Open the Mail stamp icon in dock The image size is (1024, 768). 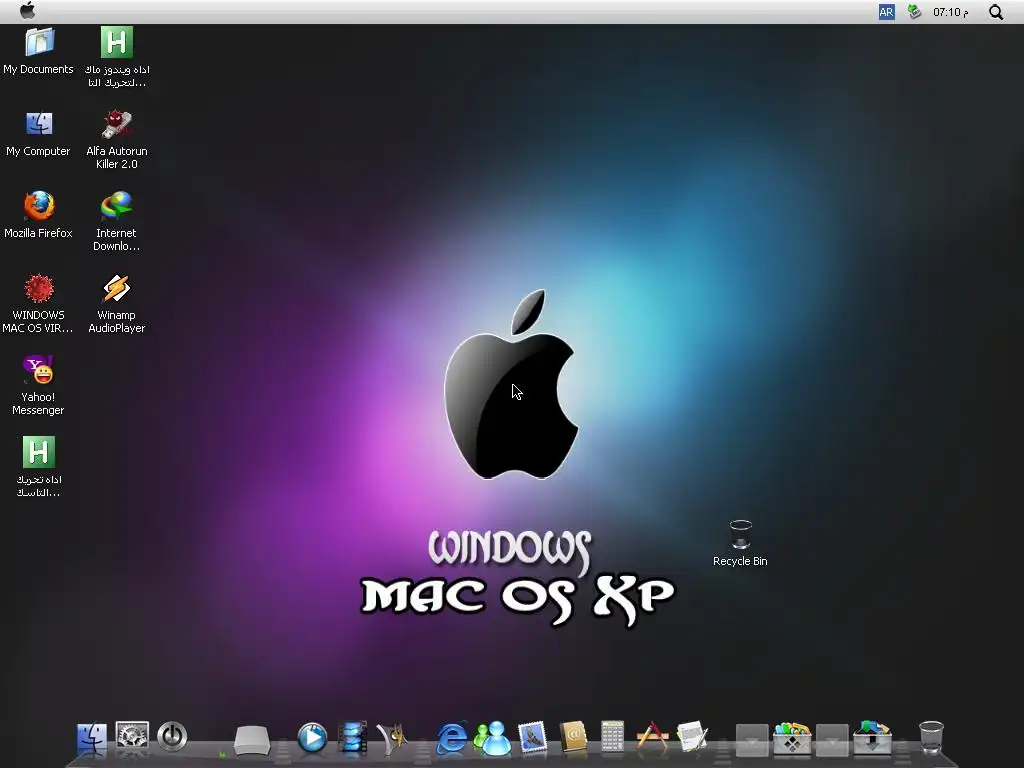pyautogui.click(x=532, y=737)
